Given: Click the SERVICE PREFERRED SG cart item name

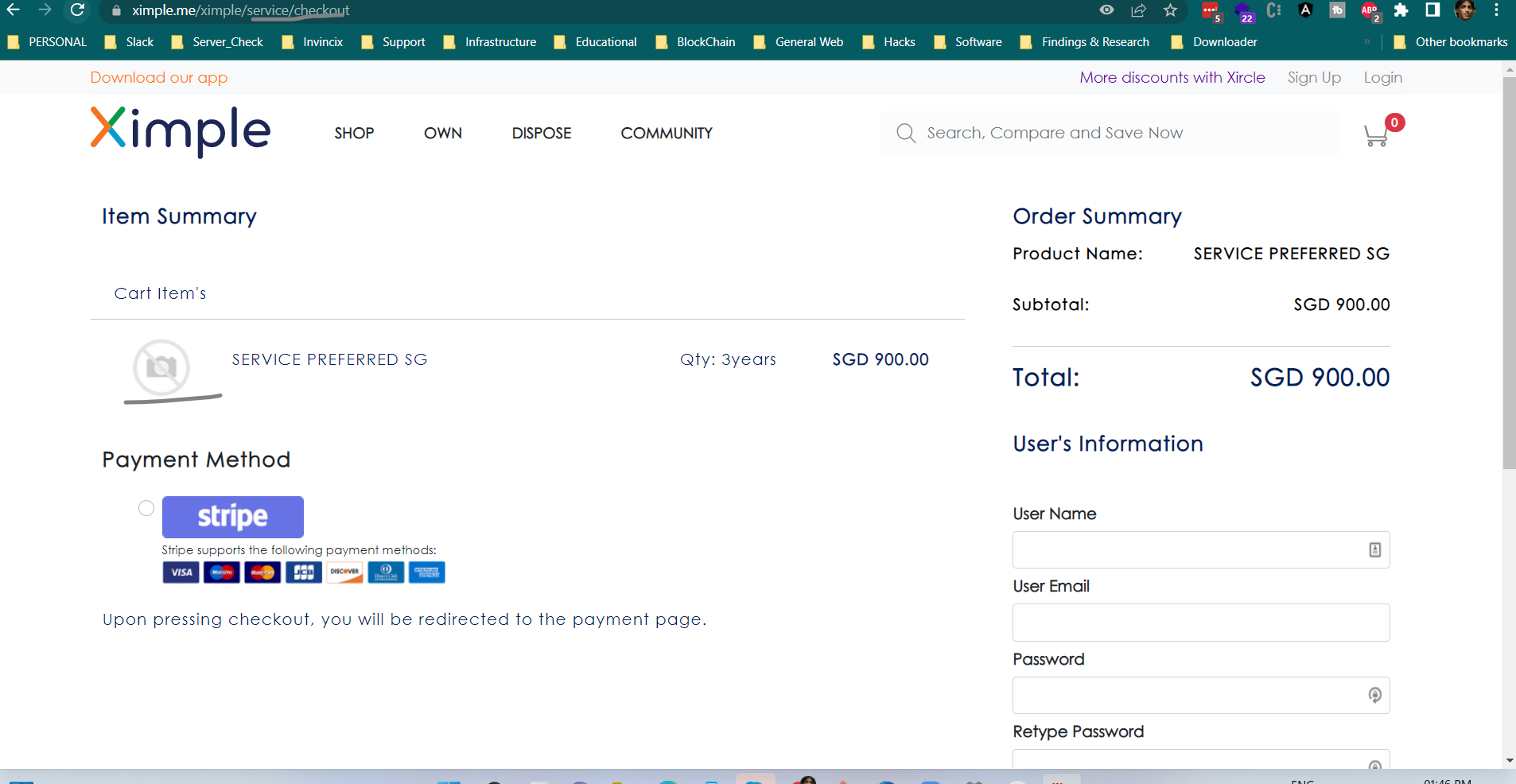Looking at the screenshot, I should tap(330, 359).
